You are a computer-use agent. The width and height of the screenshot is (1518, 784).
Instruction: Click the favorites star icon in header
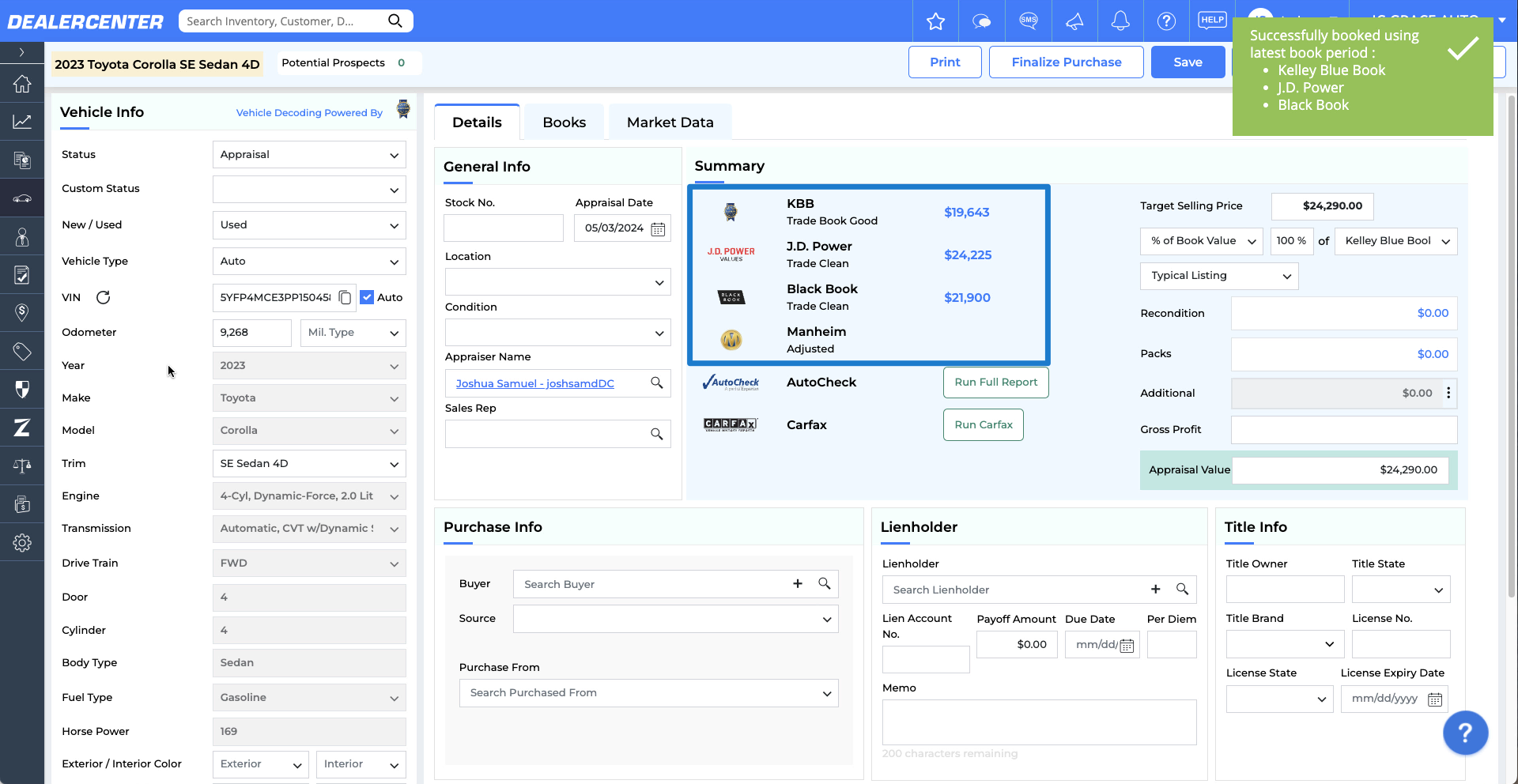(x=935, y=21)
